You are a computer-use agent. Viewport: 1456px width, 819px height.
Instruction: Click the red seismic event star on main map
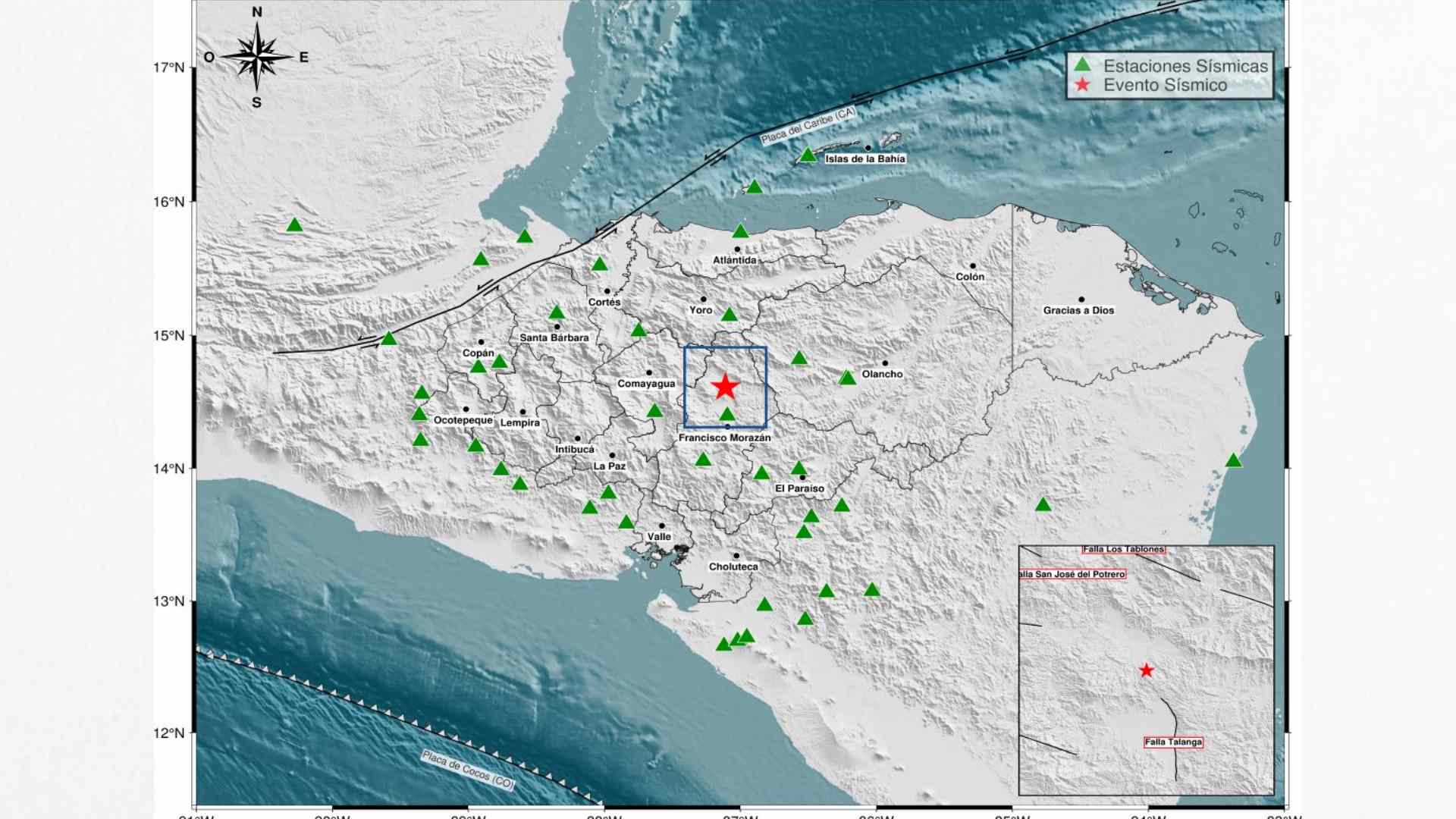pos(725,387)
